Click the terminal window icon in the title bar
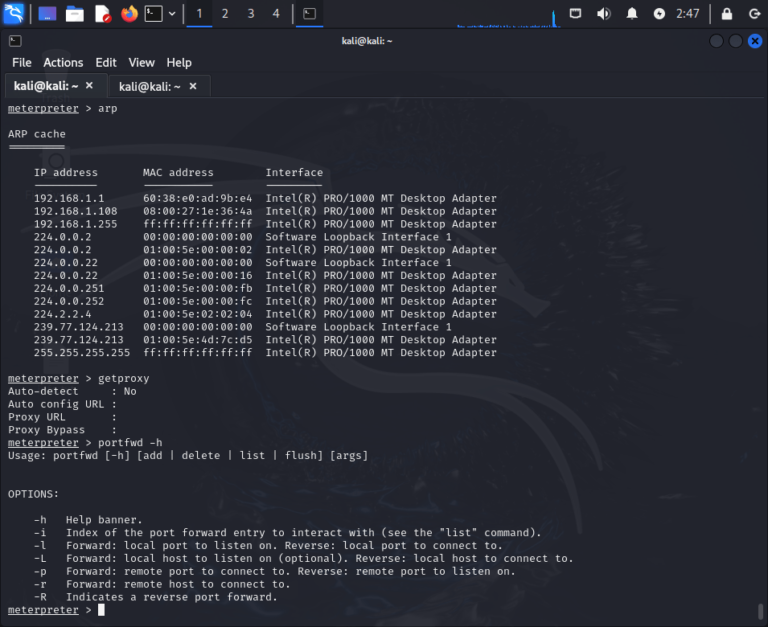768x627 pixels. point(15,41)
